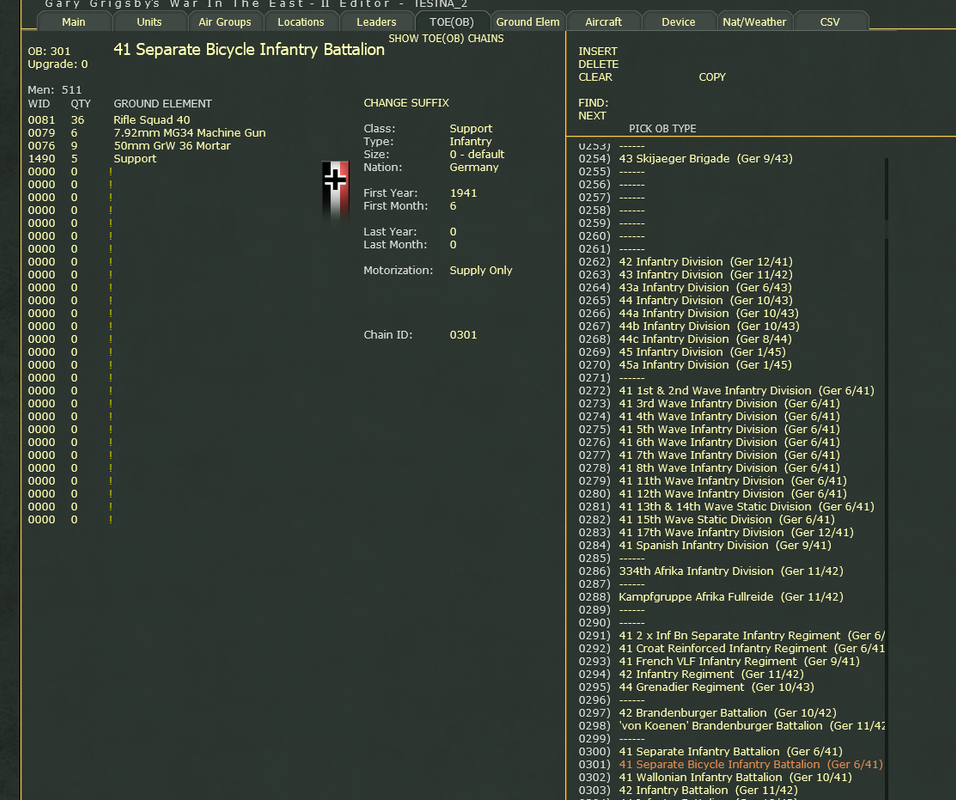Click PICK OB TYPE header
The image size is (956, 800).
coord(662,129)
